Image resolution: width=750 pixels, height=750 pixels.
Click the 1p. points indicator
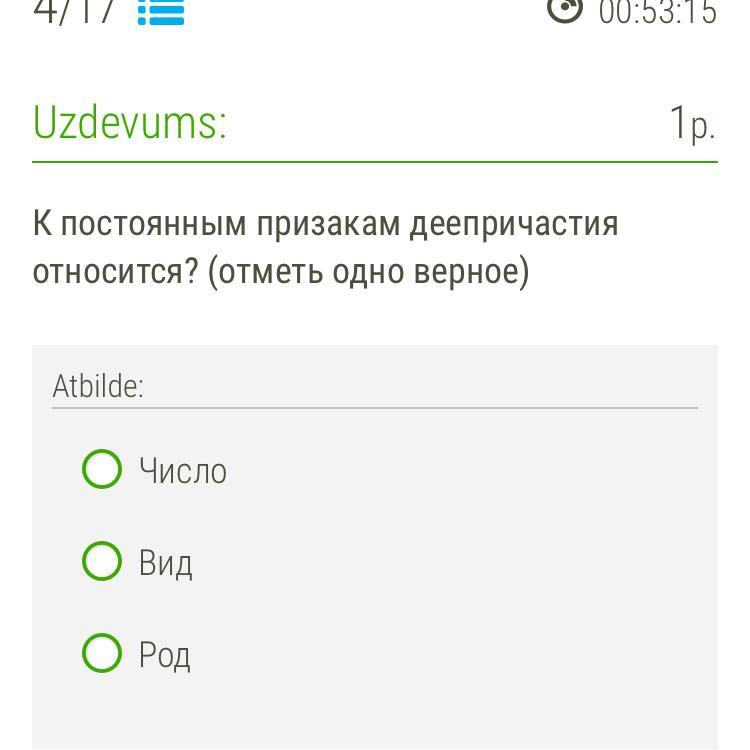click(x=693, y=124)
